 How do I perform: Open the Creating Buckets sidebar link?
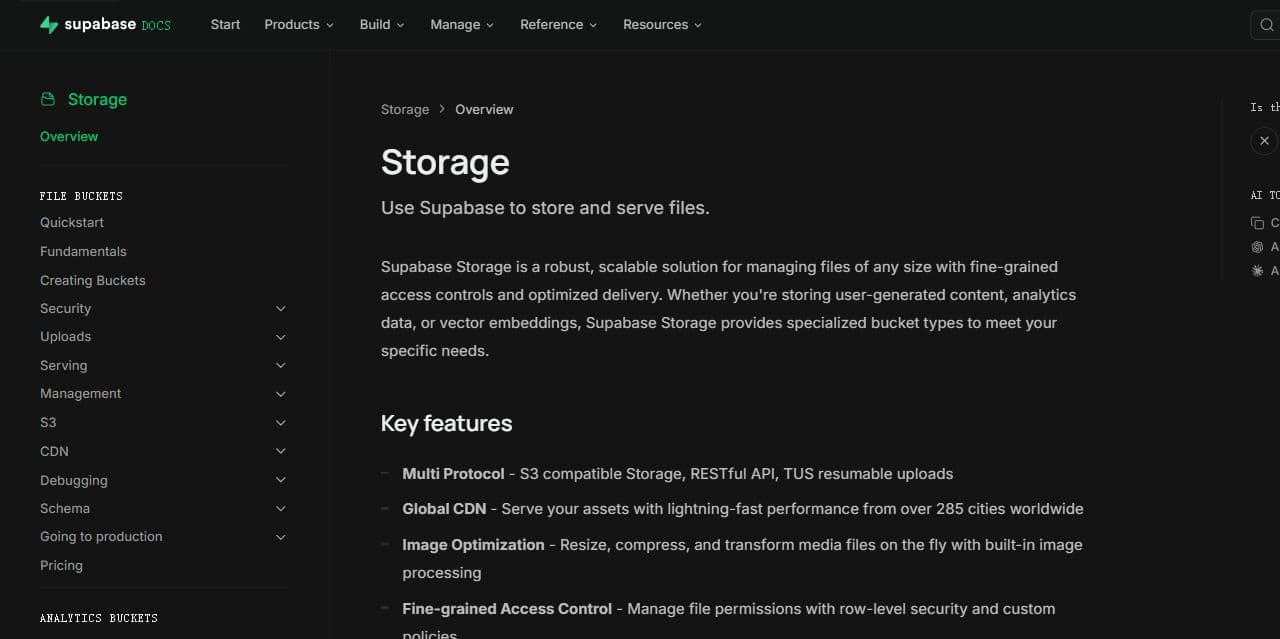pos(93,280)
